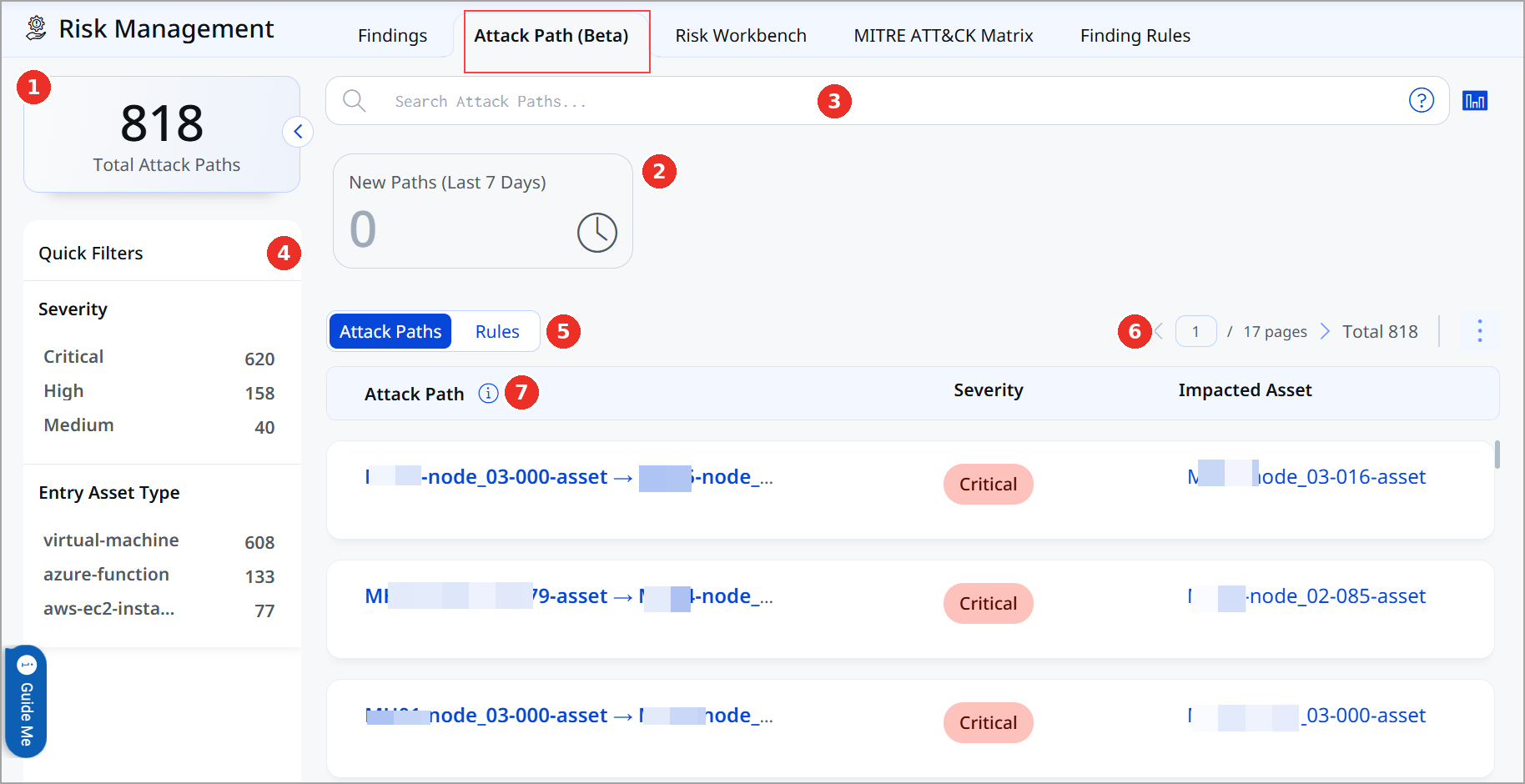This screenshot has width=1525, height=784.
Task: Open the node_03-016-asset impacted asset link
Action: point(1306,476)
